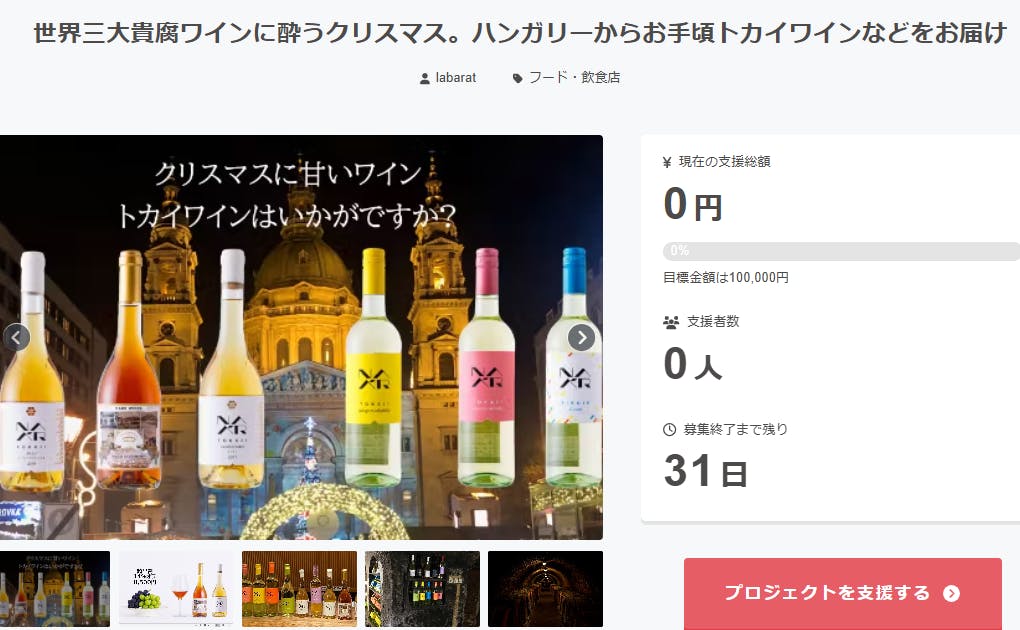Click the tag icon beside フード・飲食店
The width and height of the screenshot is (1020, 630).
518,79
